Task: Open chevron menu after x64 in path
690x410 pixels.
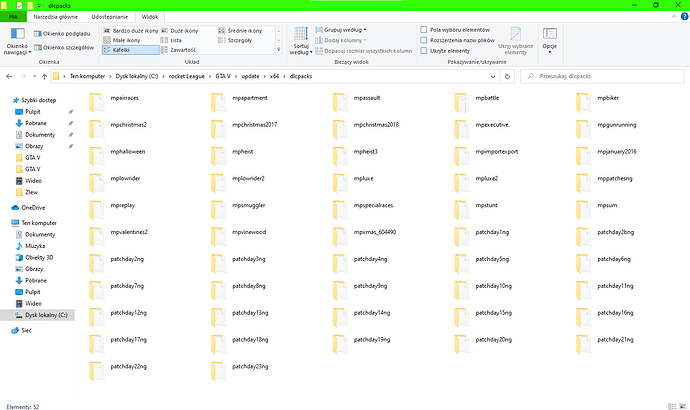Action: [284, 77]
